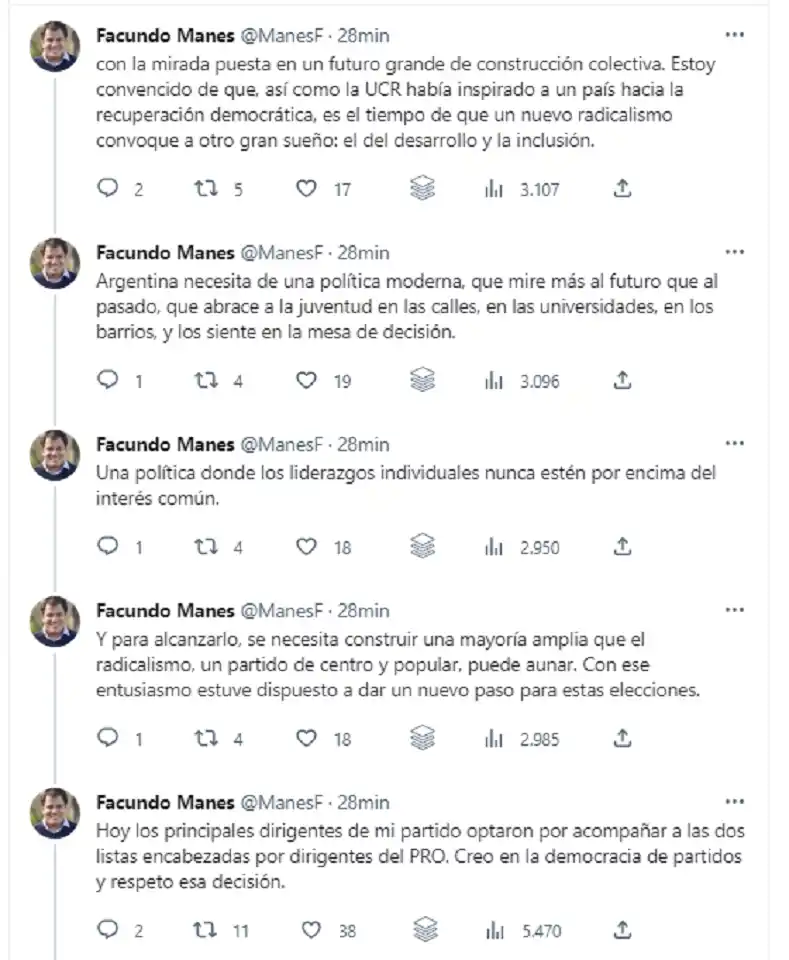Open view analytics on the first tweet
The width and height of the screenshot is (789, 960).
[x=494, y=187]
